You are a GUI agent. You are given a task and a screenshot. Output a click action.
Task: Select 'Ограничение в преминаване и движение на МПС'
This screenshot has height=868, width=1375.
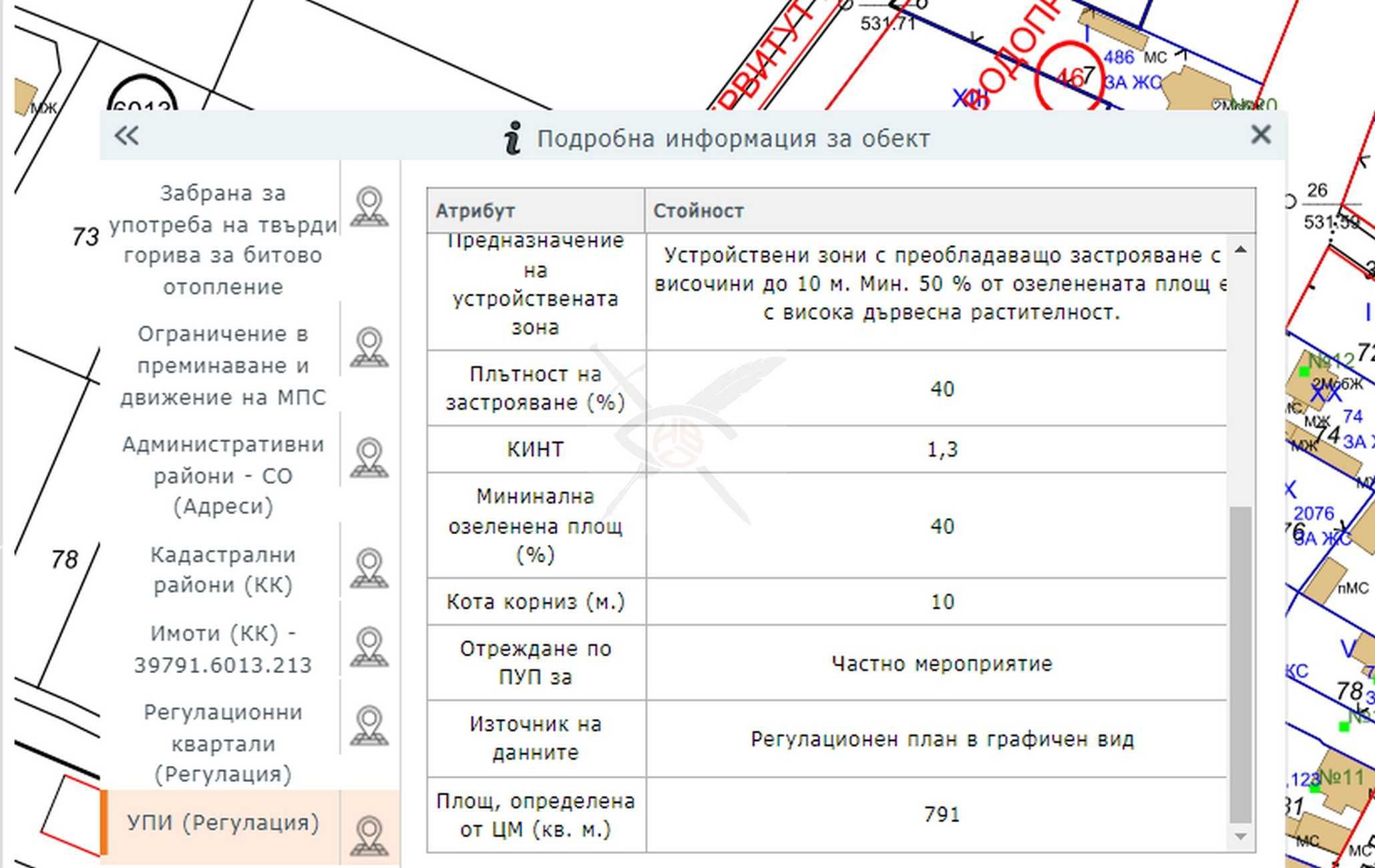[223, 365]
